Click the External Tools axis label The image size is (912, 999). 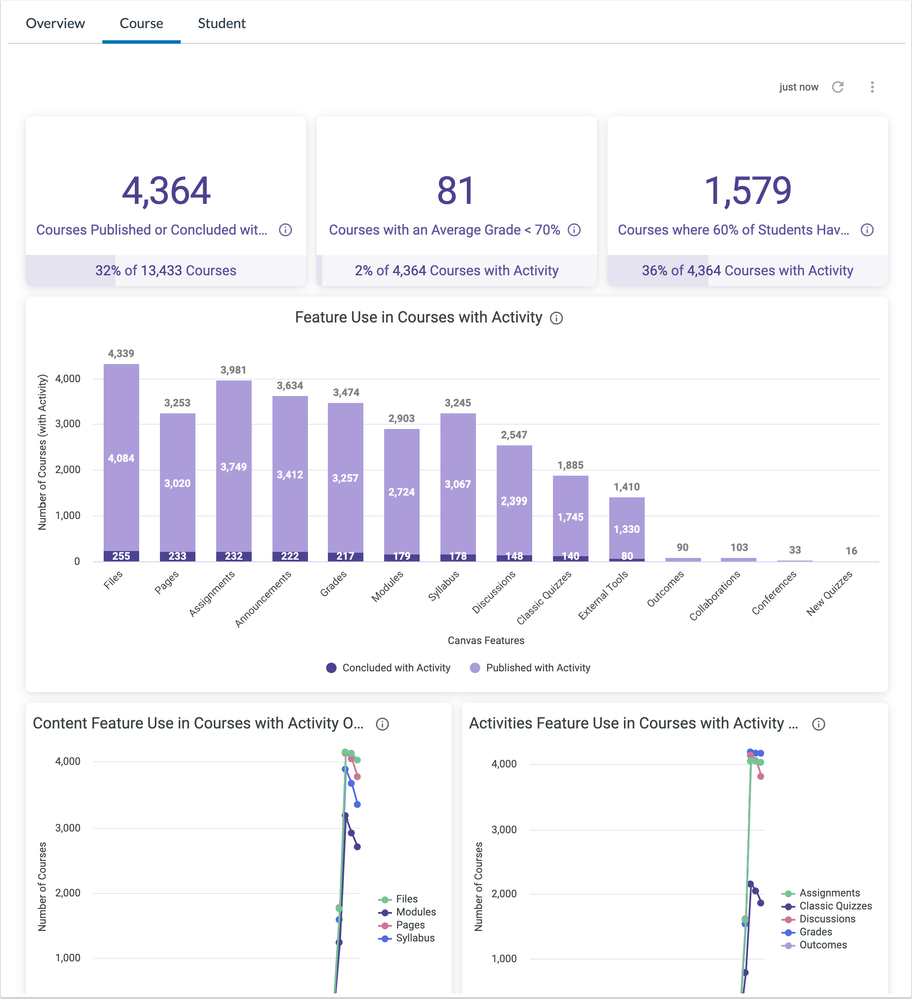coord(603,595)
